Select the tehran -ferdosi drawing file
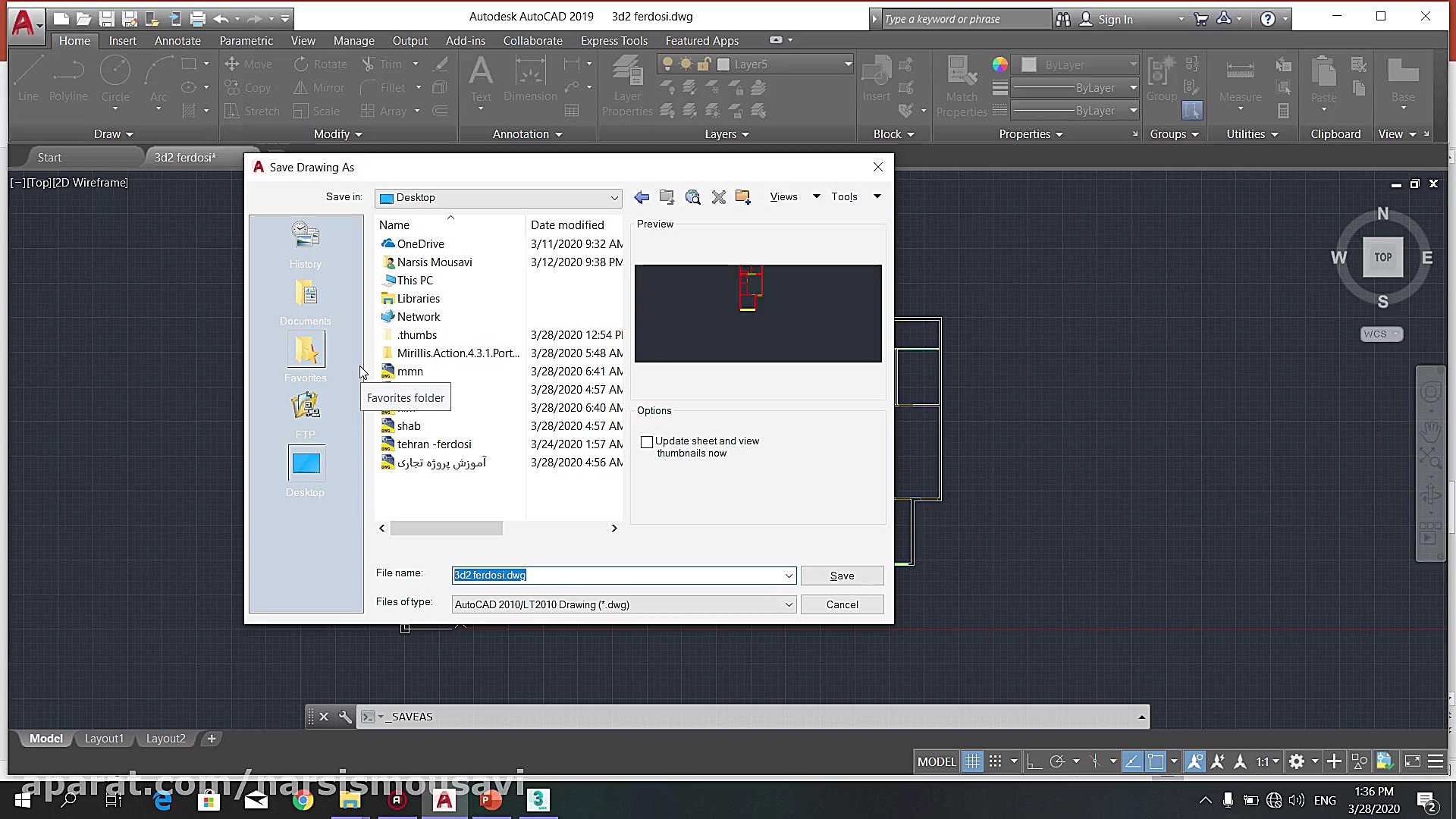This screenshot has height=819, width=1456. [x=434, y=444]
